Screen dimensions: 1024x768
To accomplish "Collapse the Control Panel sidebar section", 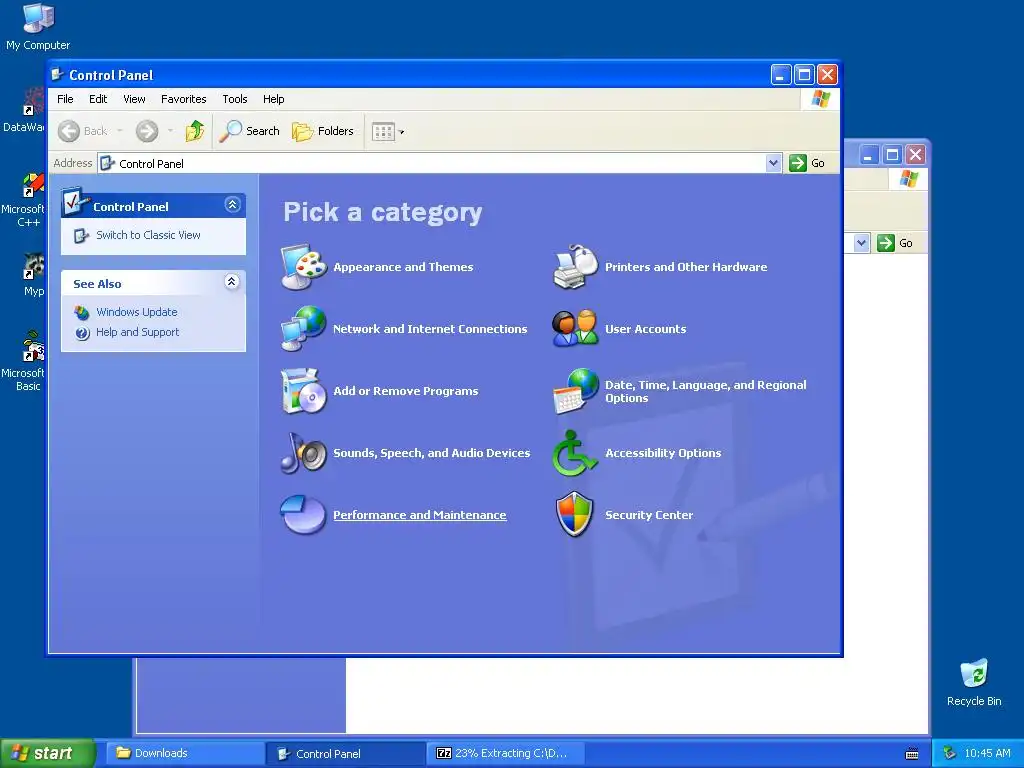I will (x=232, y=205).
